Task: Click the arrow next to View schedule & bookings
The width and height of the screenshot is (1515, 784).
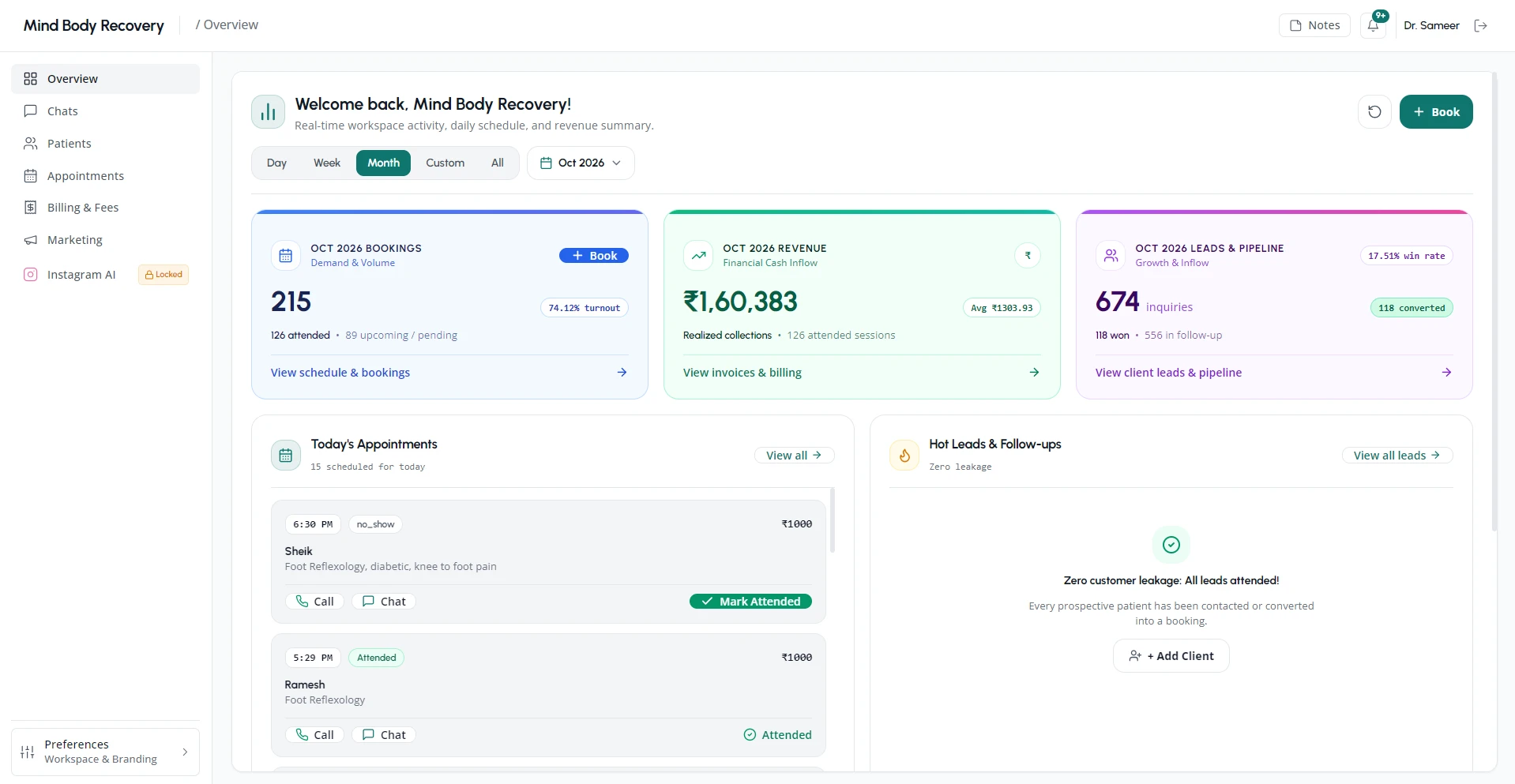Action: [x=622, y=373]
